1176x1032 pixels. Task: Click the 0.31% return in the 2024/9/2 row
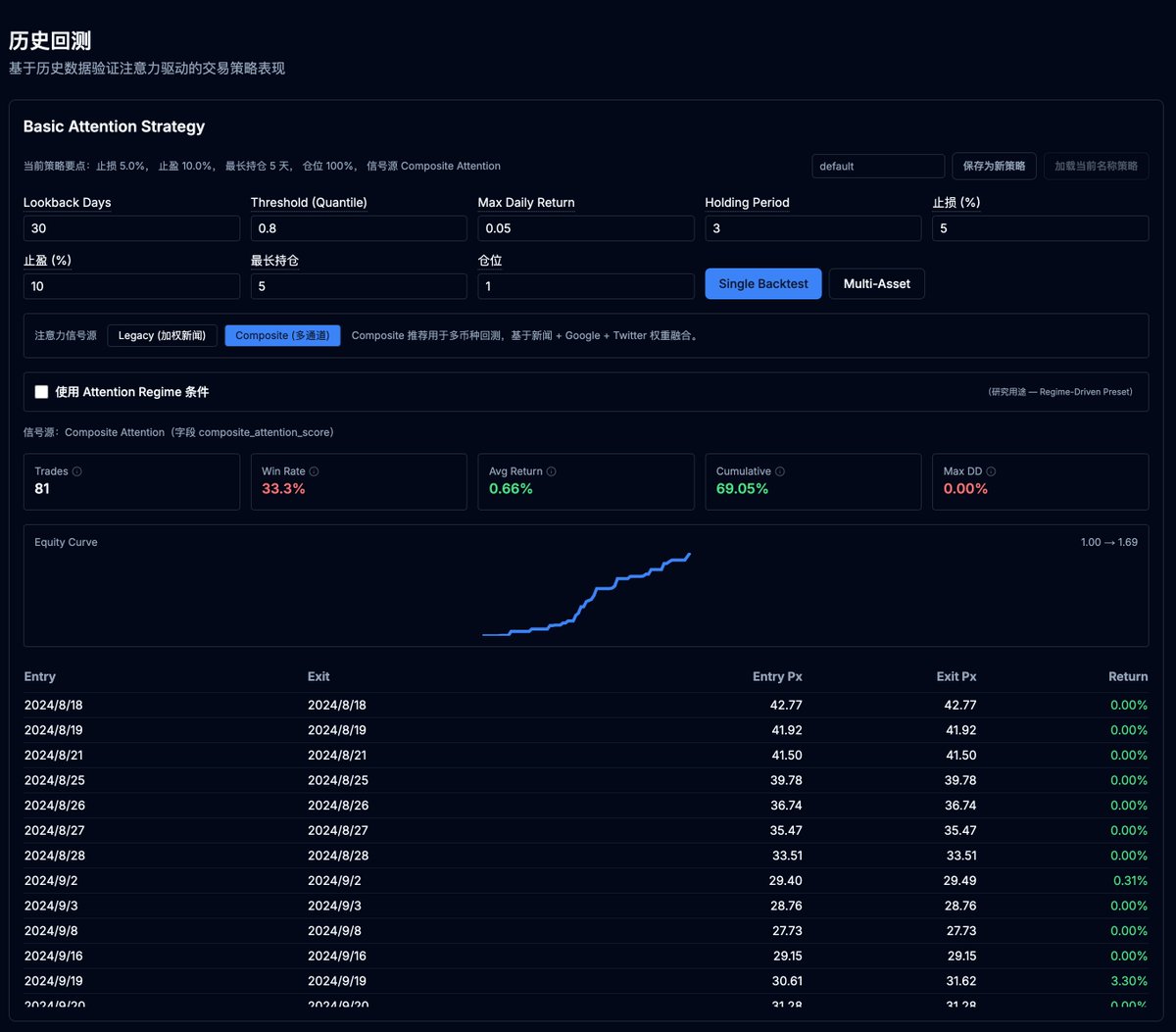click(x=1130, y=880)
